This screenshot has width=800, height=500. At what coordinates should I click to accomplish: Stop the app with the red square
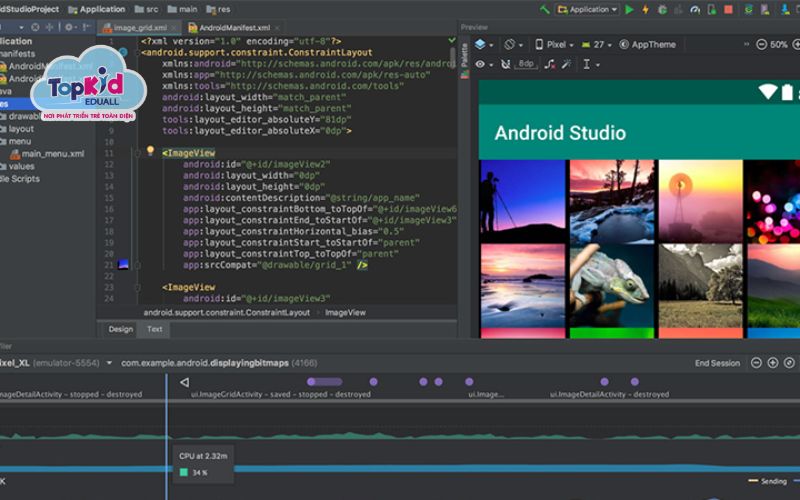(x=729, y=9)
